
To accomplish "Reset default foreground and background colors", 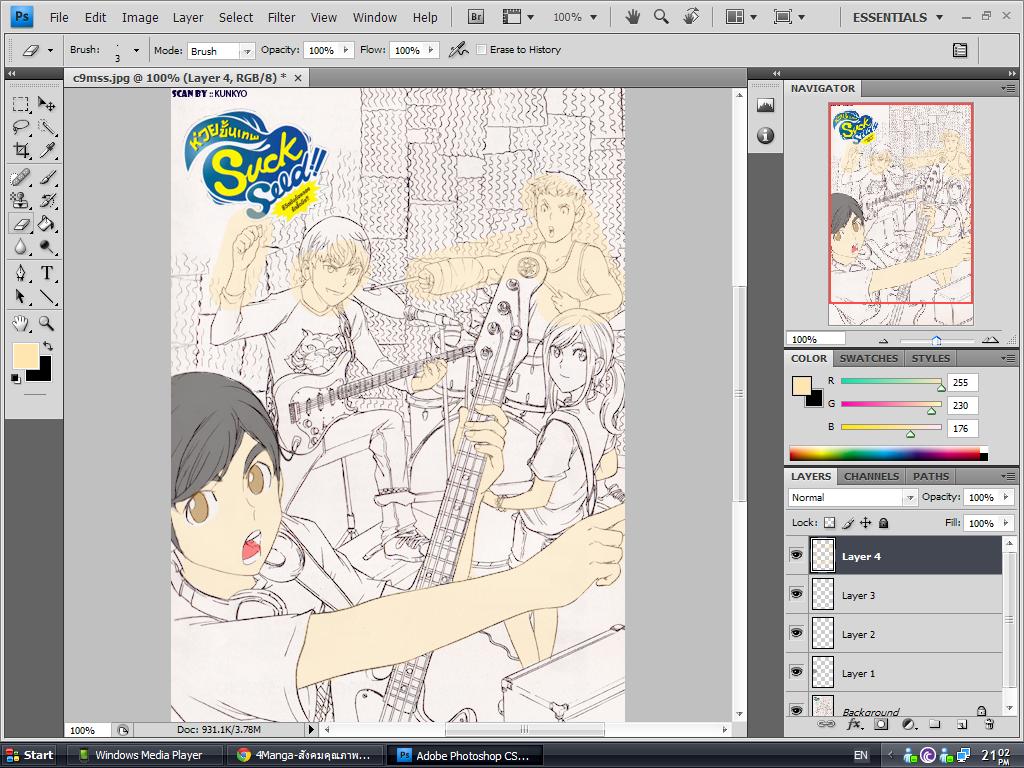I will (16, 378).
